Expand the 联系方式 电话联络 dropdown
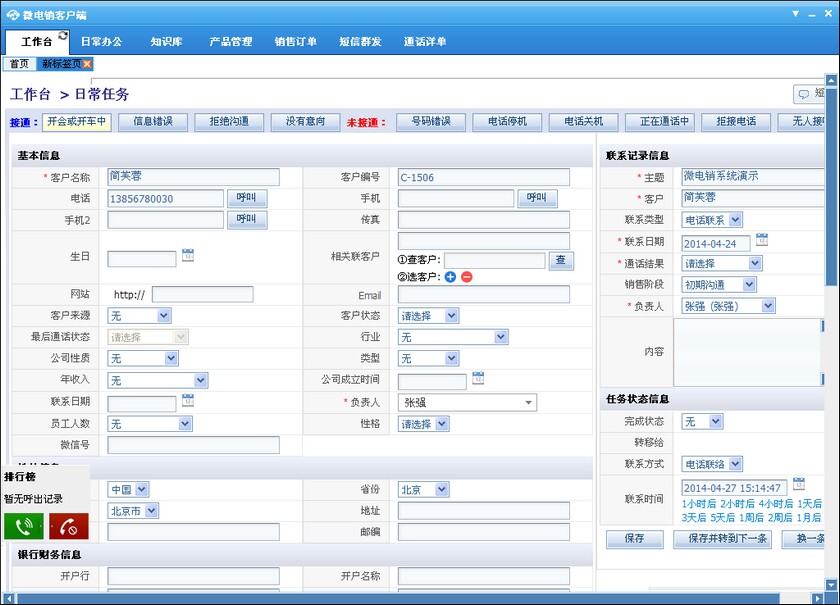Image resolution: width=840 pixels, height=605 pixels. 736,464
